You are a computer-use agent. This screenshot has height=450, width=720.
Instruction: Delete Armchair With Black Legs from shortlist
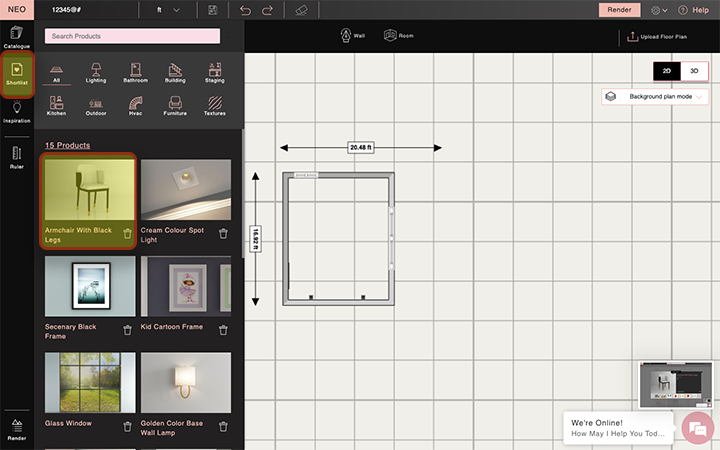[x=127, y=234]
